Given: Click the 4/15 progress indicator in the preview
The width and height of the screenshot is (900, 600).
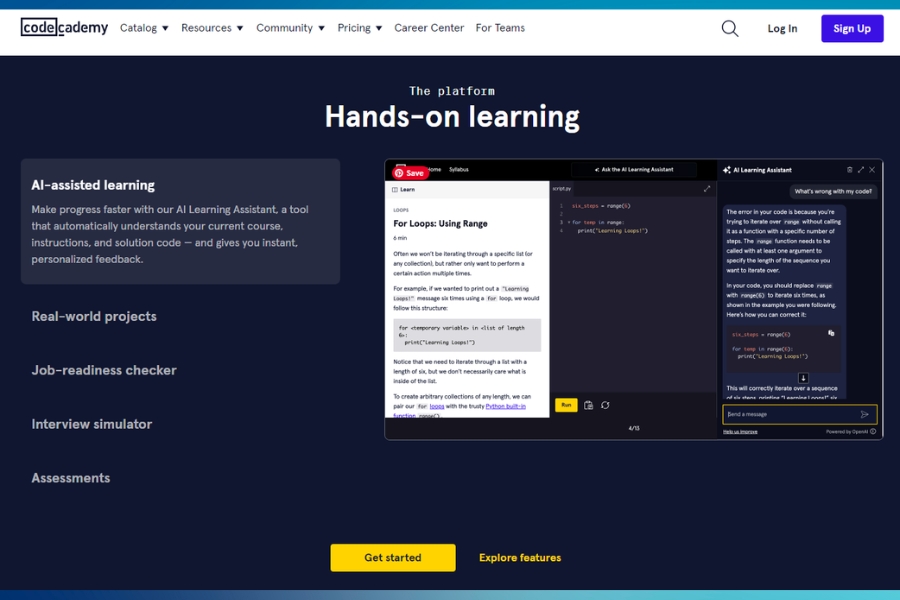Looking at the screenshot, I should (x=634, y=428).
